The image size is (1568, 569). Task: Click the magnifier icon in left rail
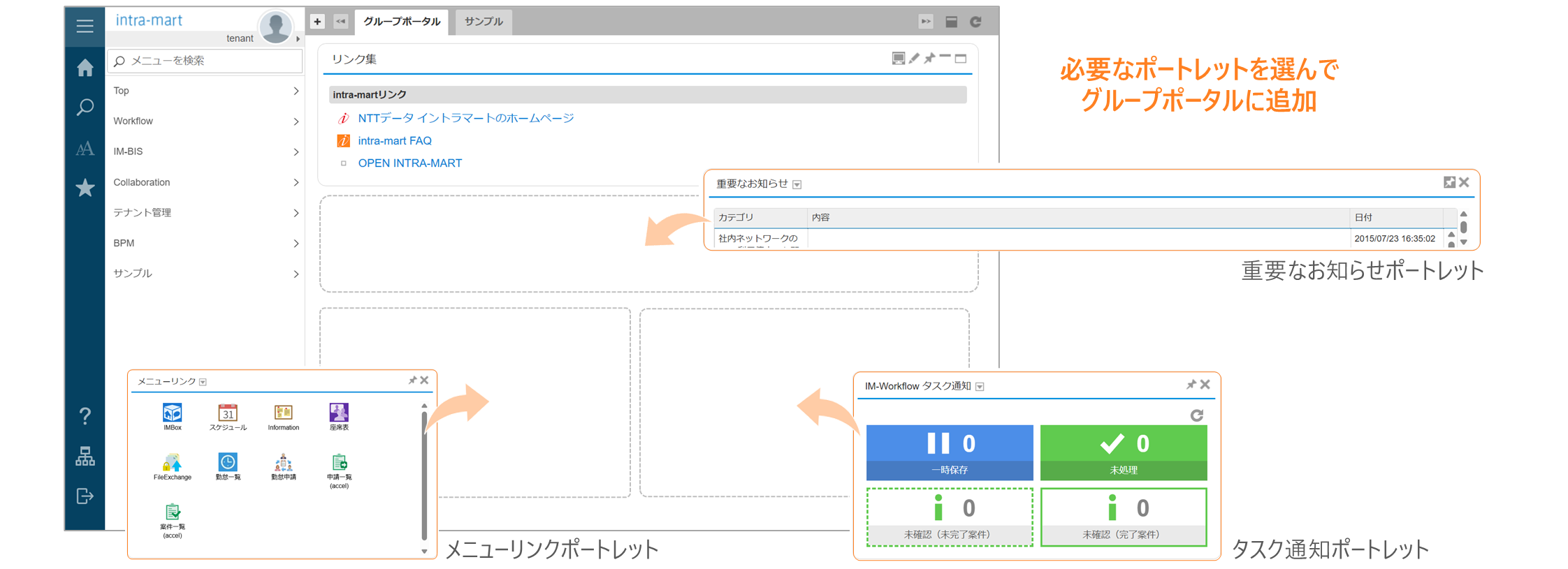[85, 107]
